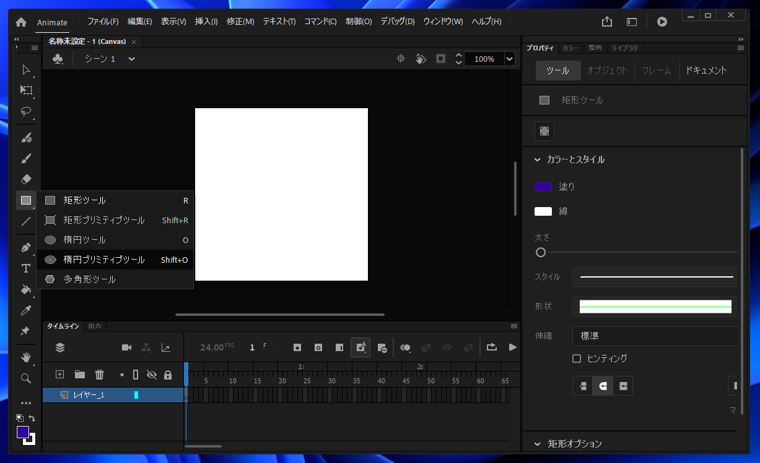
Task: Select the Zoom magnifier tool
Action: [26, 378]
